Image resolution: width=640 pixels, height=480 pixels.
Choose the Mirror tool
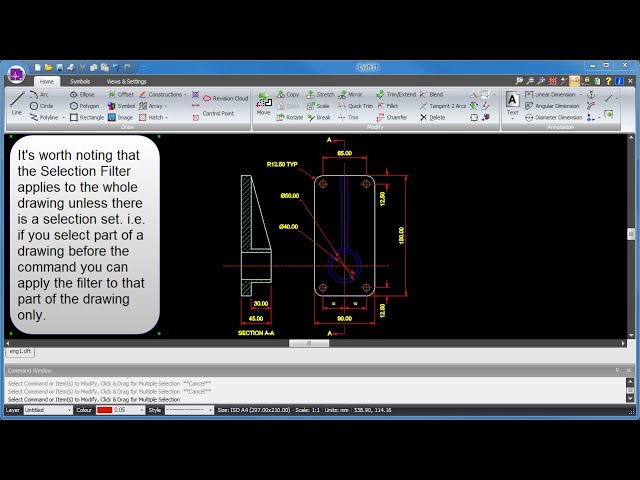(350, 94)
